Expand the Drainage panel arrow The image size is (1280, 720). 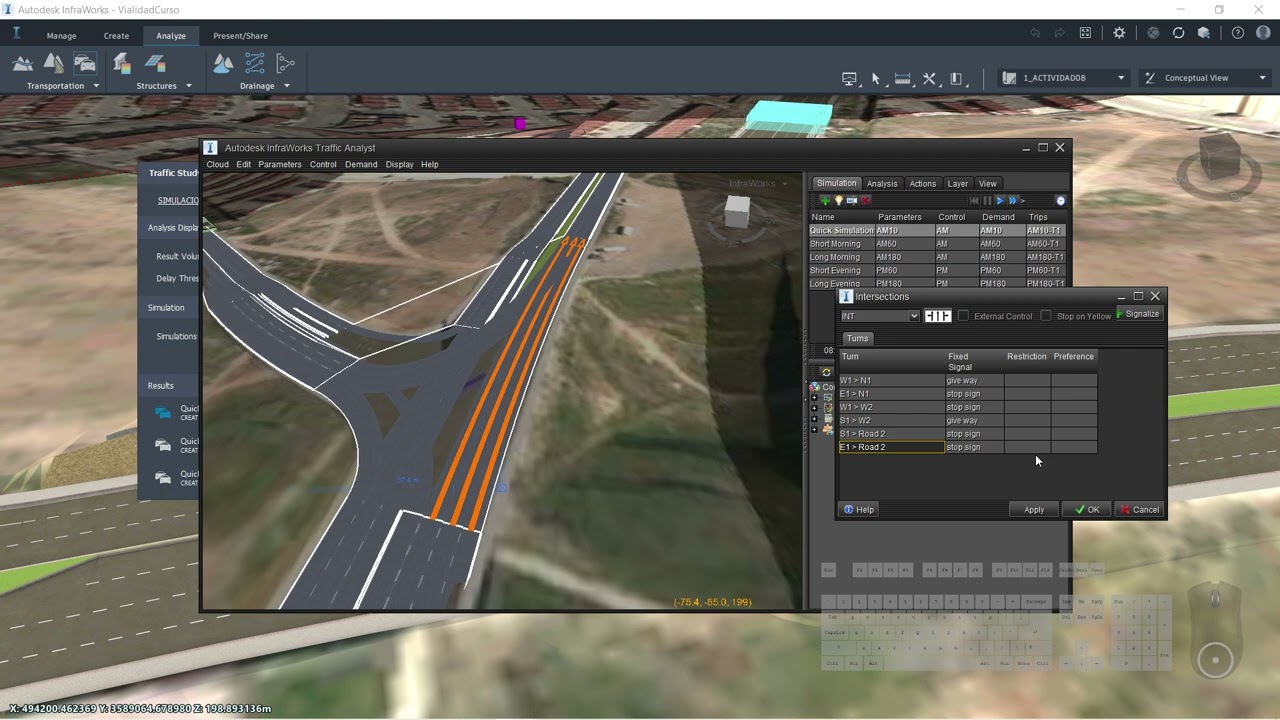(287, 86)
